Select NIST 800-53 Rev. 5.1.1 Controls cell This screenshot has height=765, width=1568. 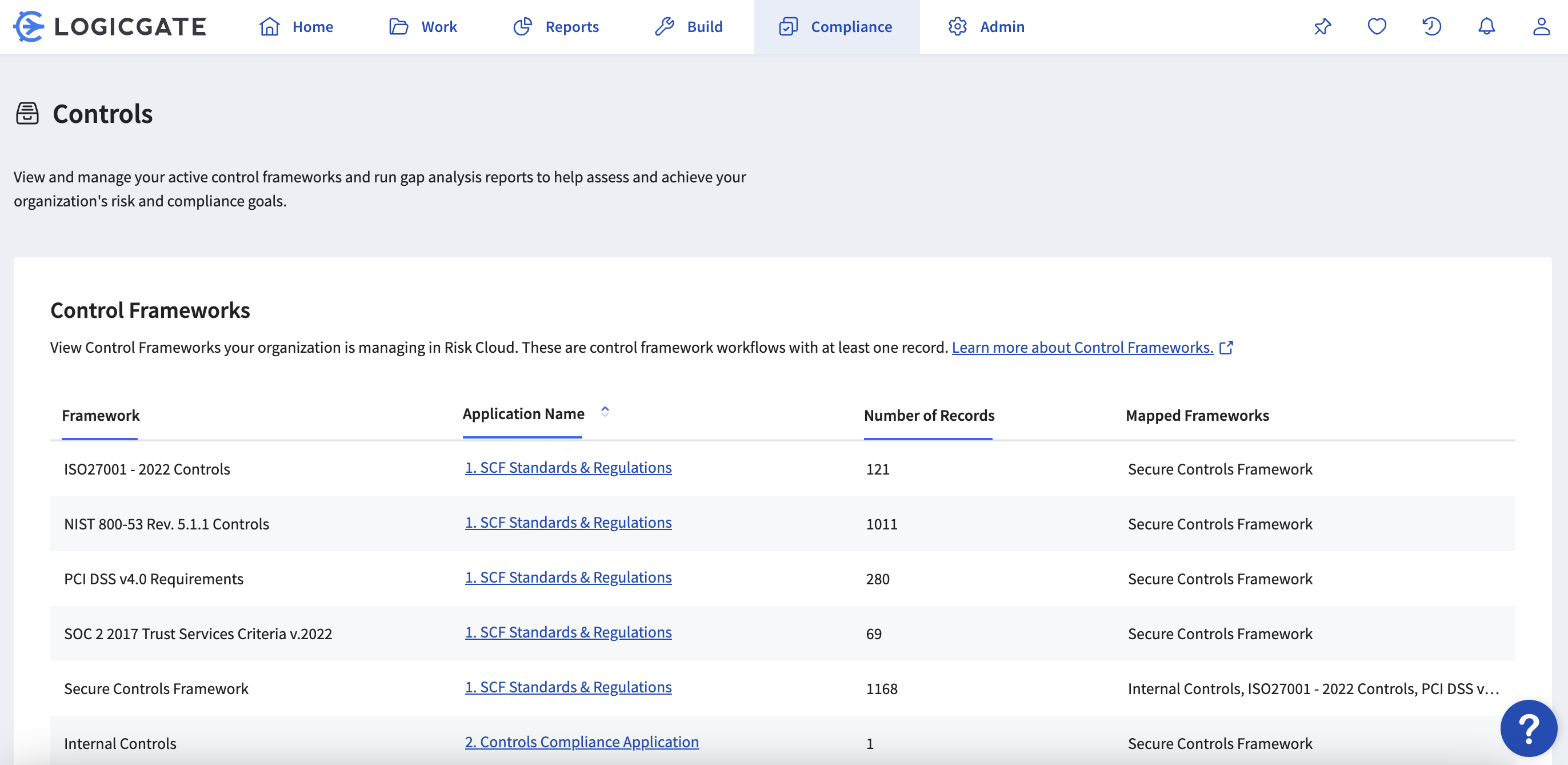pos(166,524)
